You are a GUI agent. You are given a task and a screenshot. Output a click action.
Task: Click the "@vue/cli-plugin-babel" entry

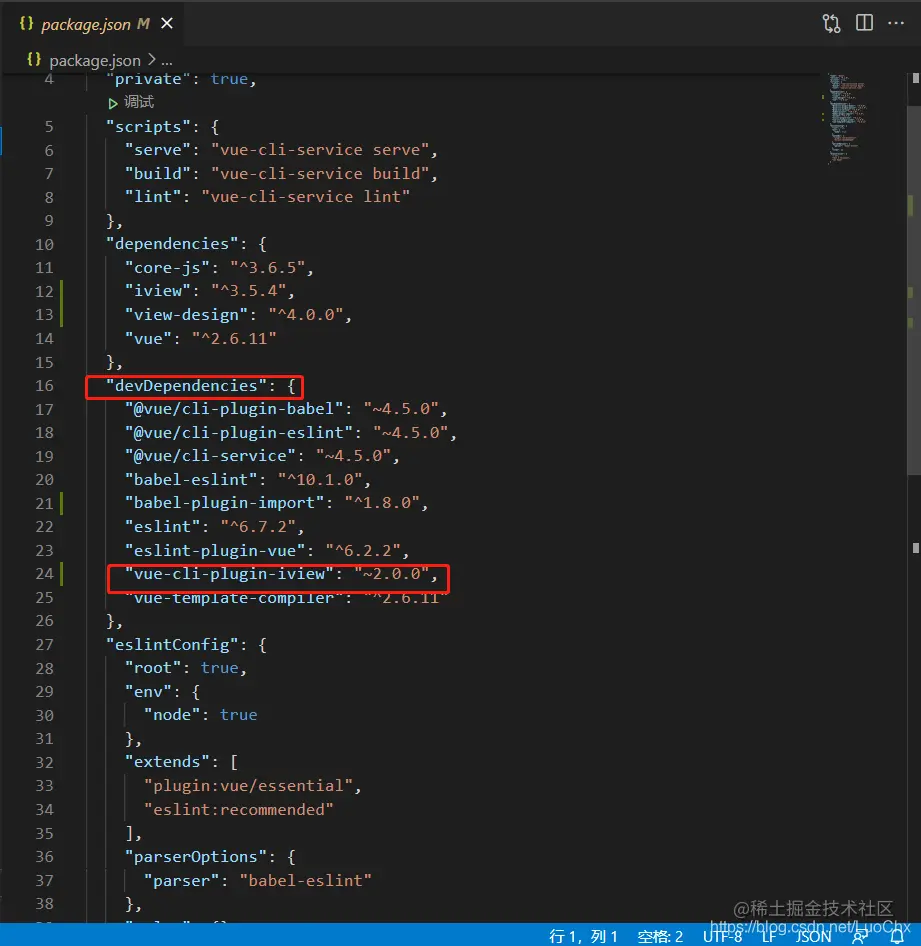click(286, 409)
